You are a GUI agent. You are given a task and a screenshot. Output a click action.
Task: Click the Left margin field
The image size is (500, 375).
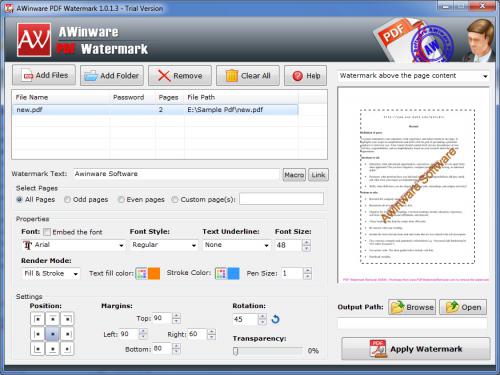129,334
